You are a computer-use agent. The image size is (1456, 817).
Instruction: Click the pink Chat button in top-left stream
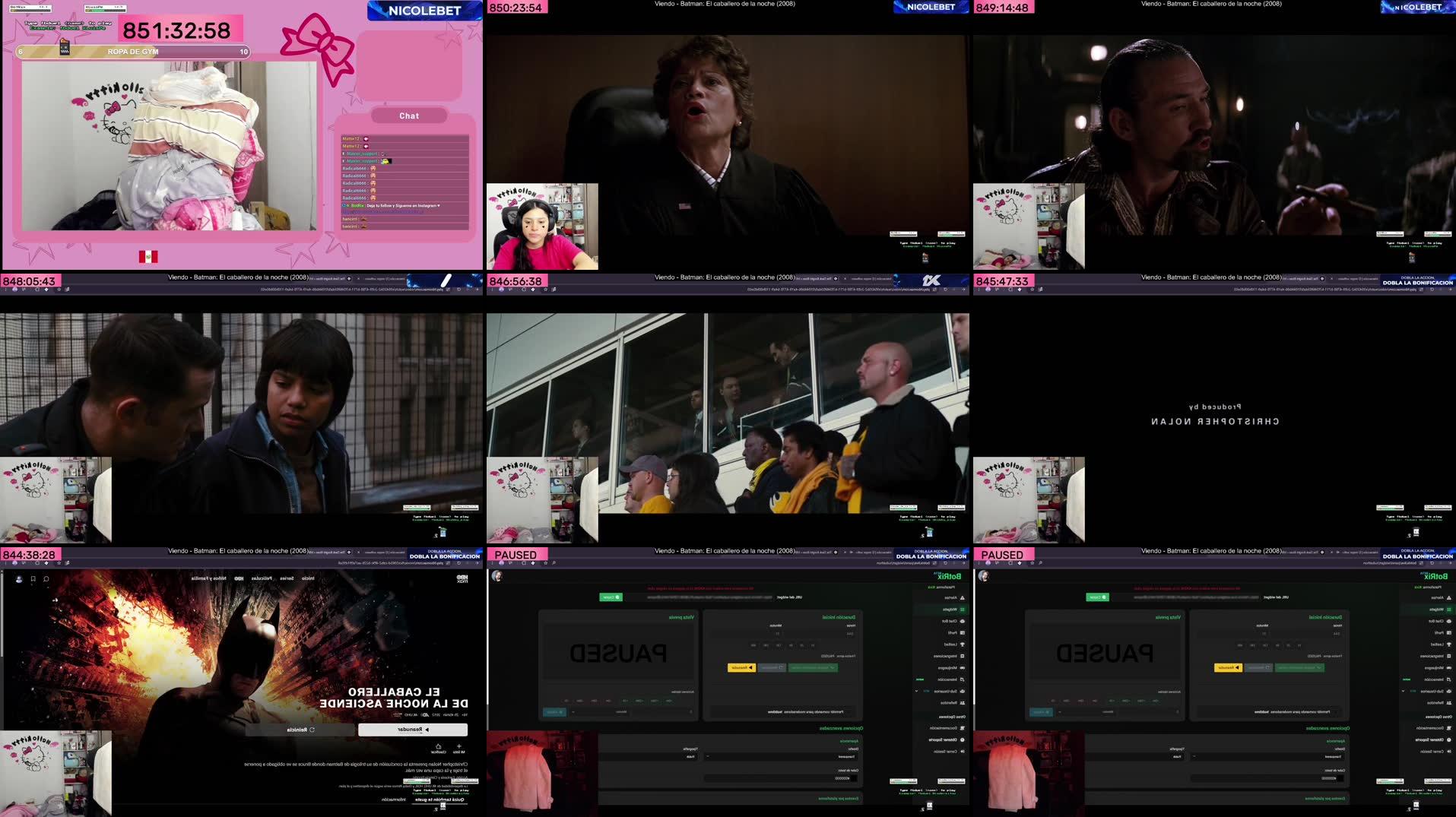click(409, 116)
